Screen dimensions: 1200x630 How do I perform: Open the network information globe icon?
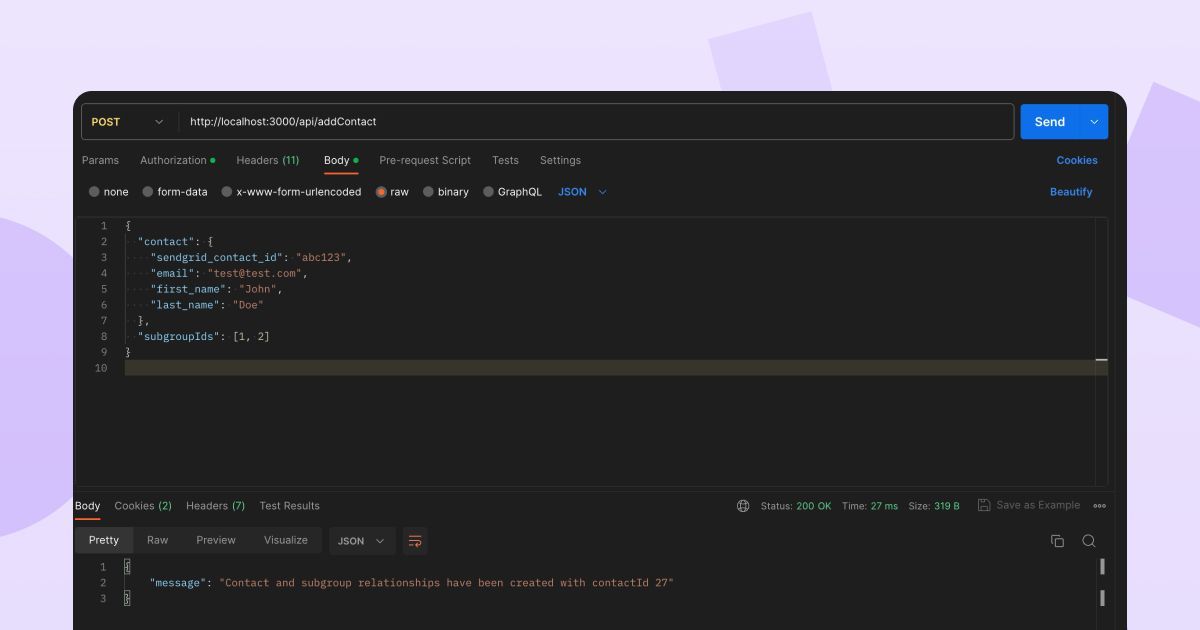point(742,506)
